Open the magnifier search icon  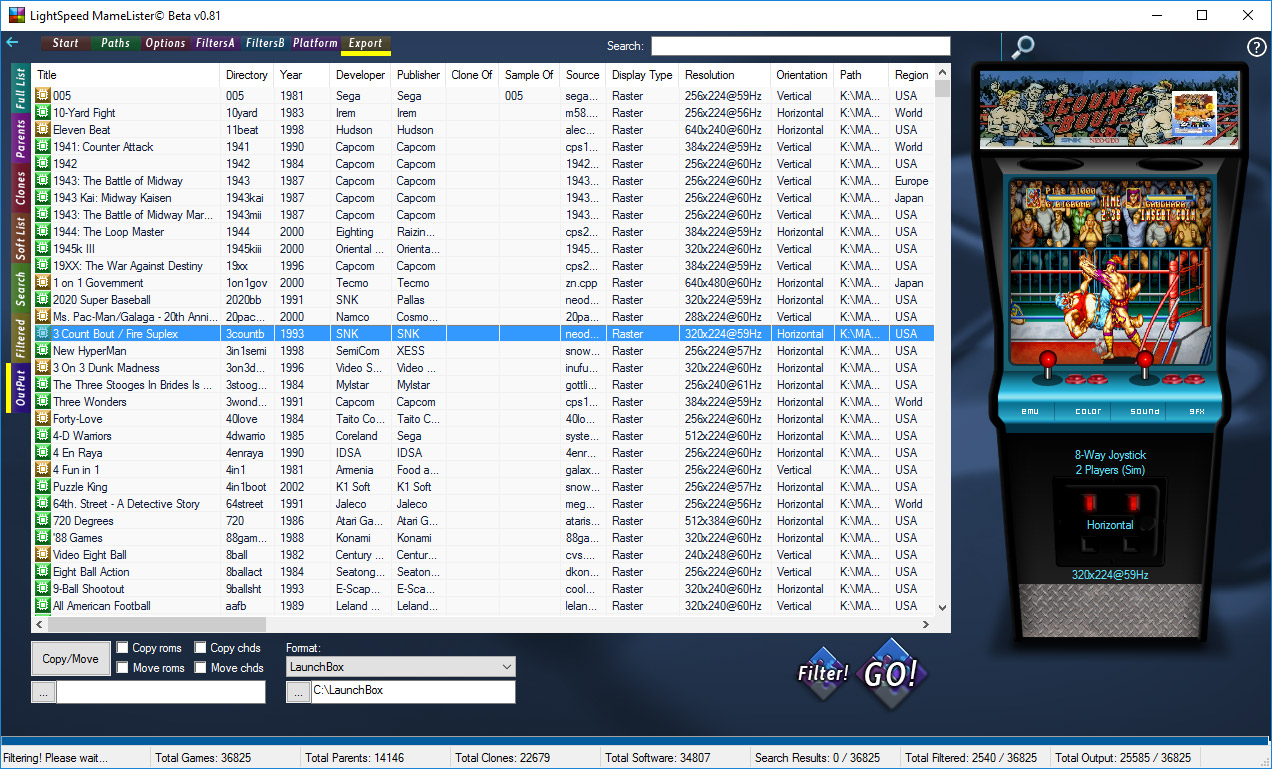(1023, 46)
